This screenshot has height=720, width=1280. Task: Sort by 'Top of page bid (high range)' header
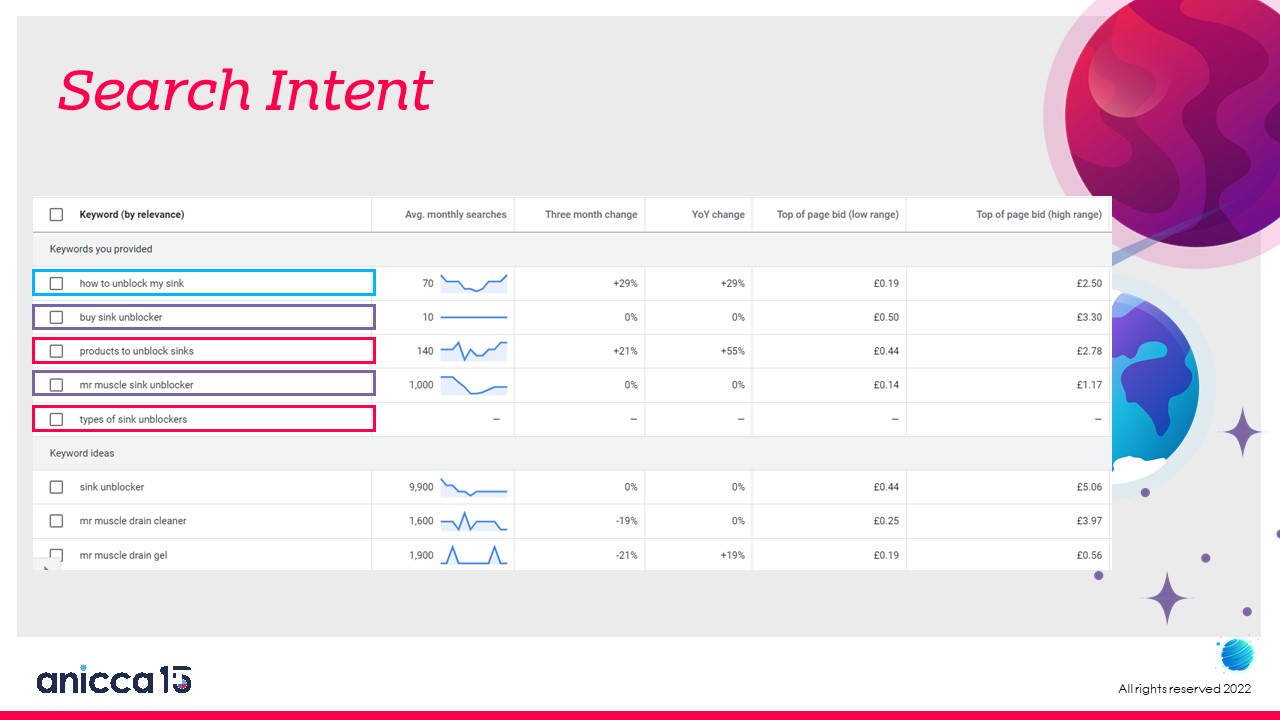pos(1039,215)
